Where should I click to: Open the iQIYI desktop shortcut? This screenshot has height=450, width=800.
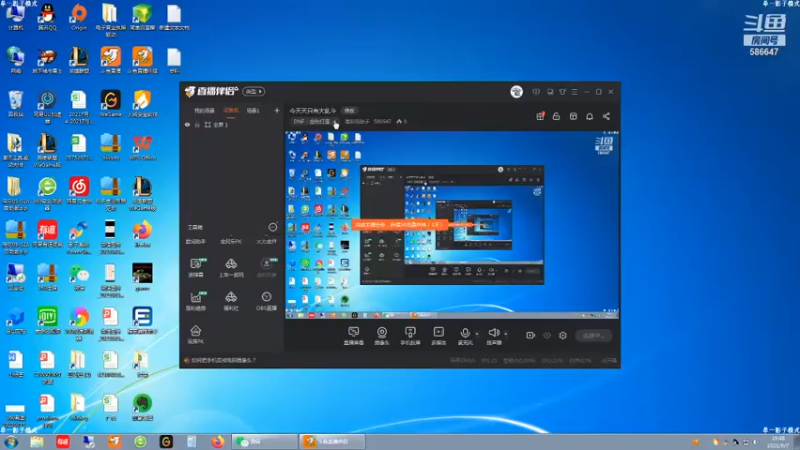47,320
